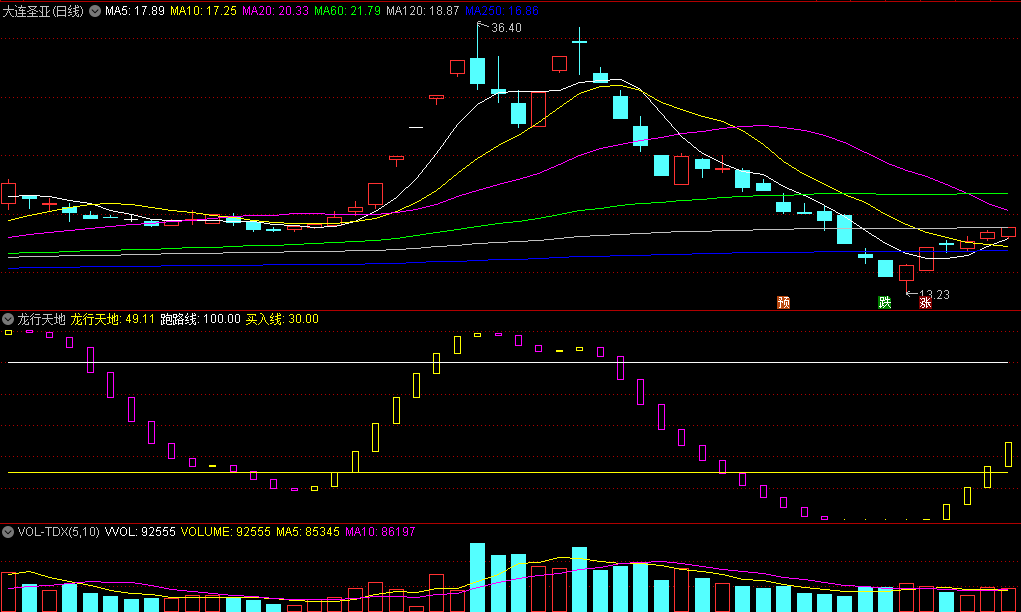This screenshot has width=1021, height=612.
Task: Click the MA250 blue label
Action: 502,11
